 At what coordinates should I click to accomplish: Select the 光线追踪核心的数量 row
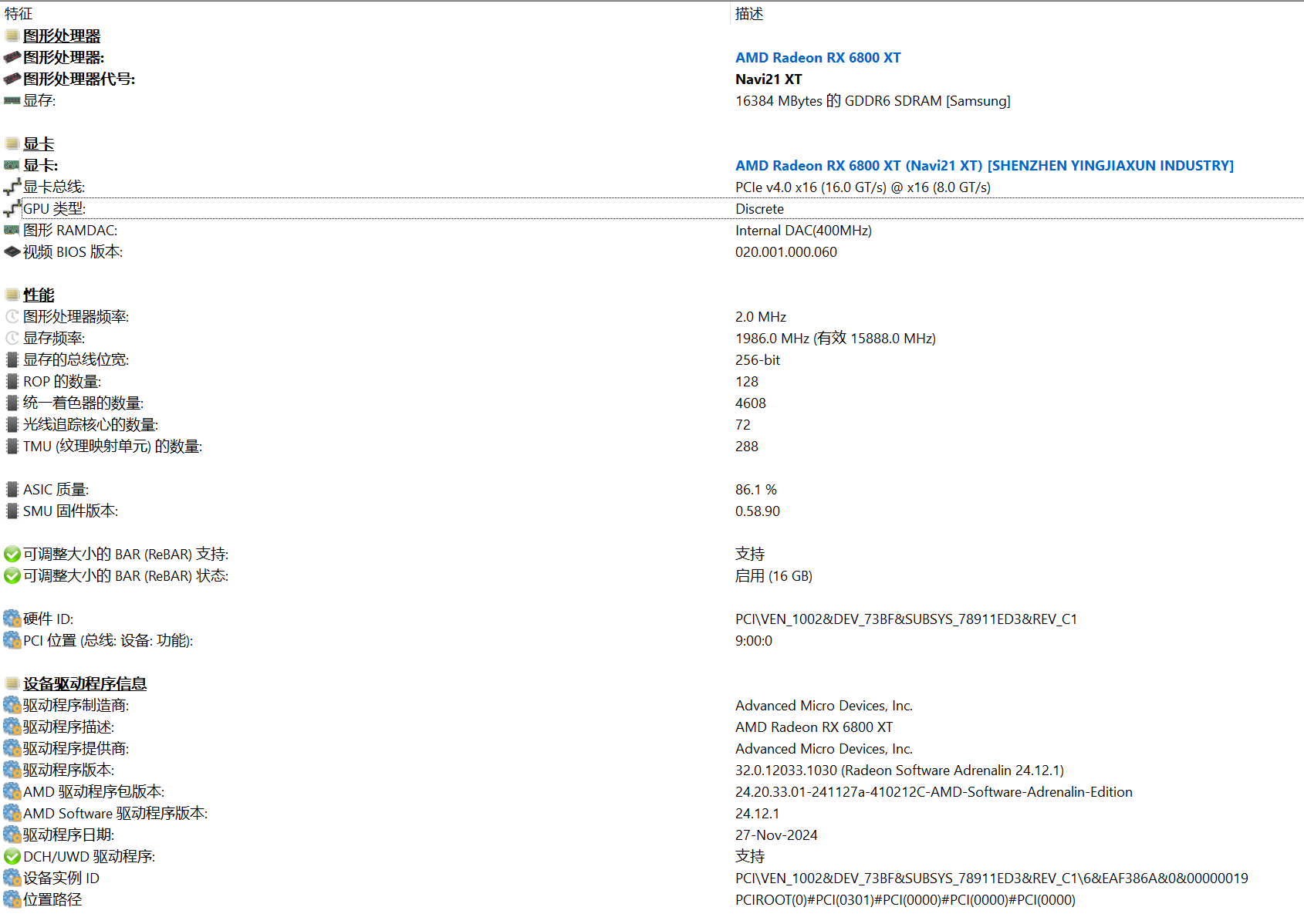tap(90, 425)
